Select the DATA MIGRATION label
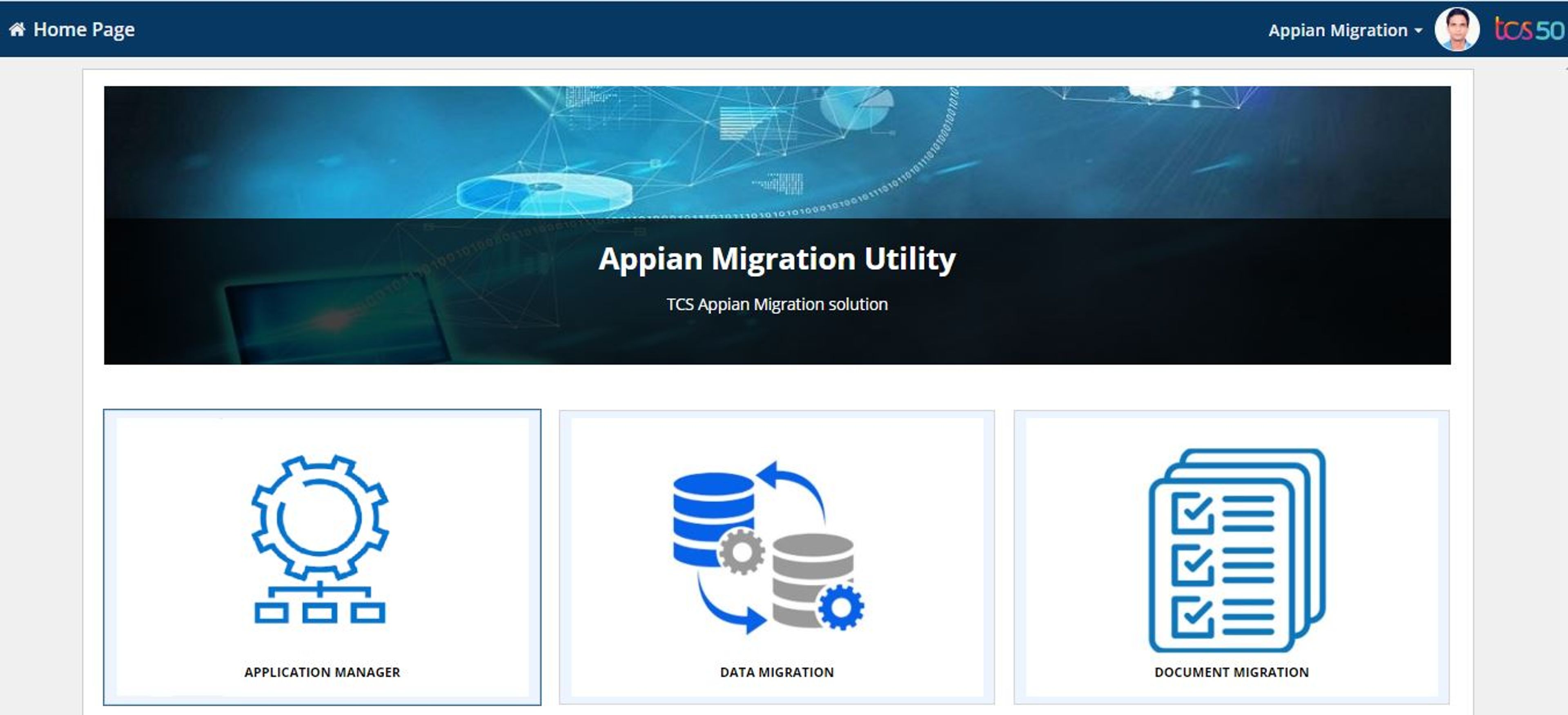 click(x=777, y=673)
